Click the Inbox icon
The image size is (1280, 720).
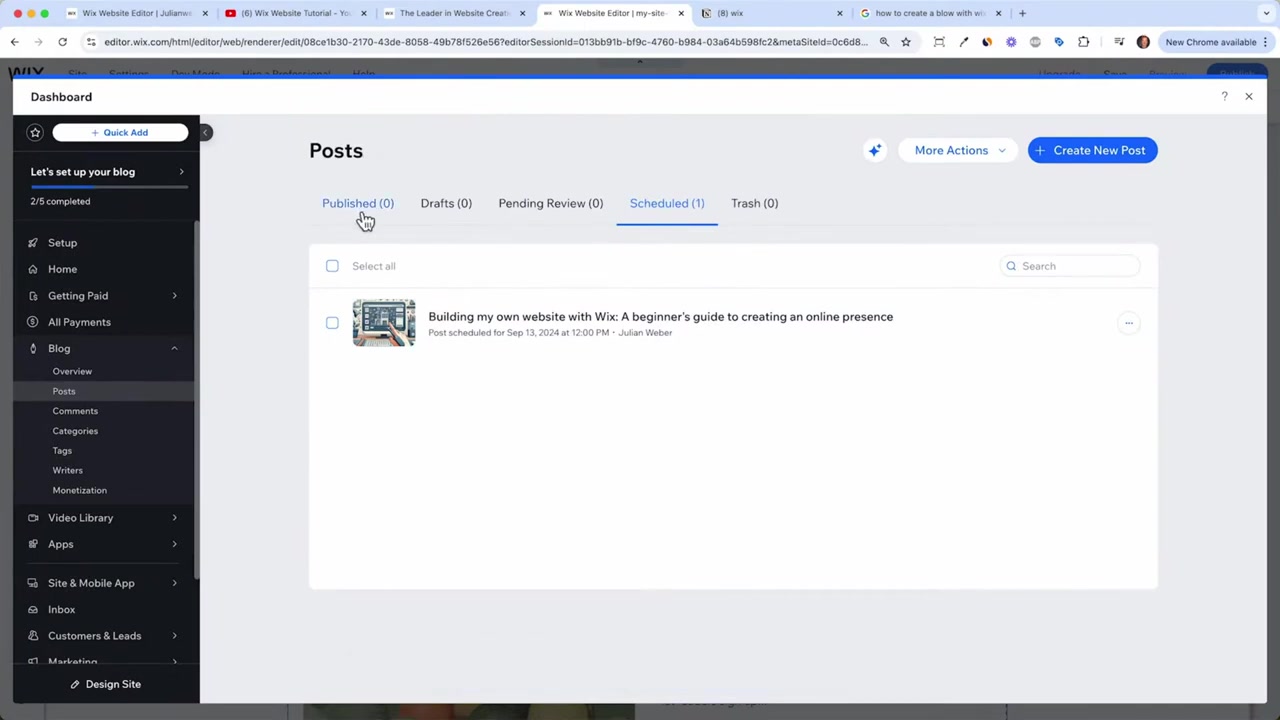33,609
